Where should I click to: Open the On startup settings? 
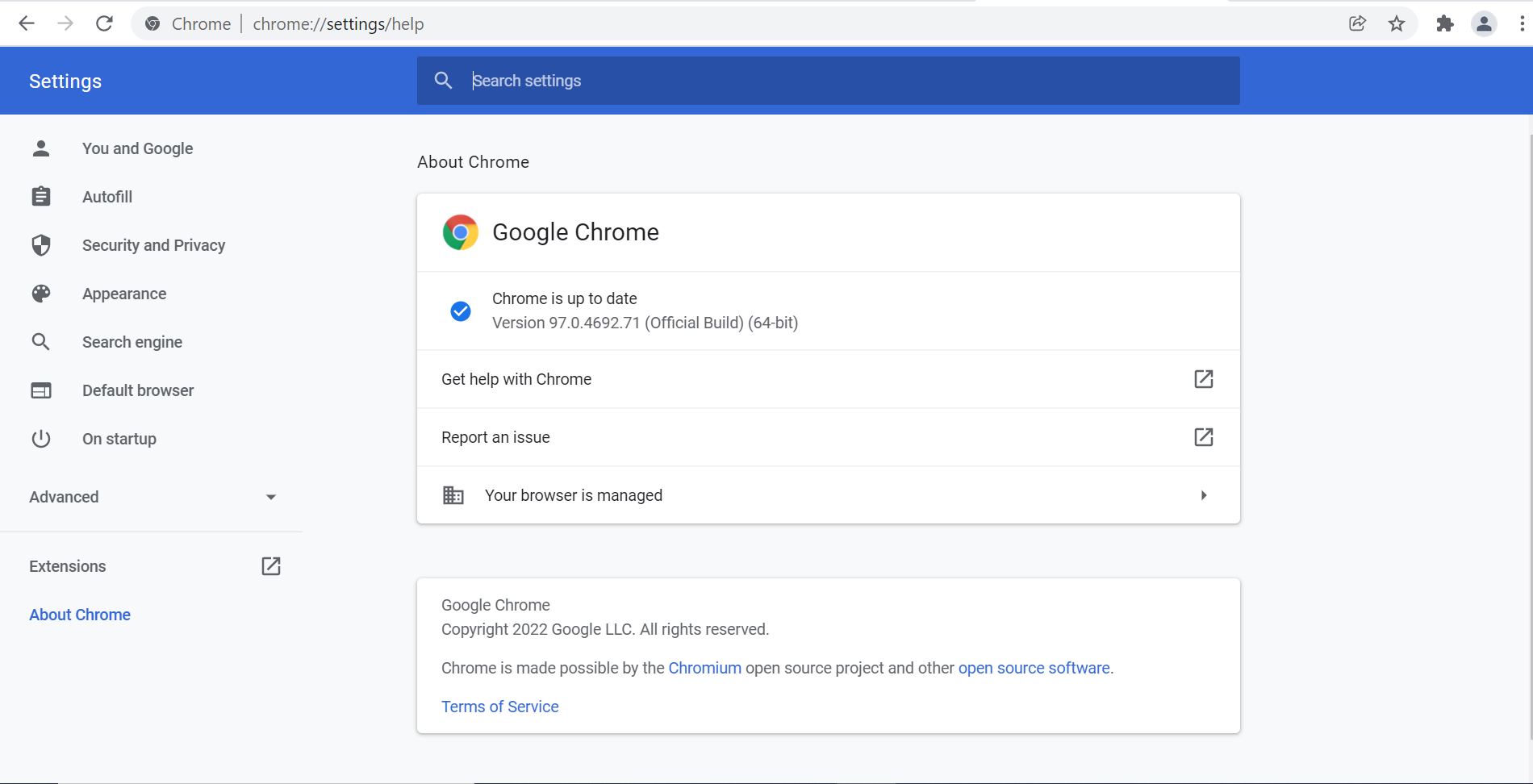click(119, 439)
